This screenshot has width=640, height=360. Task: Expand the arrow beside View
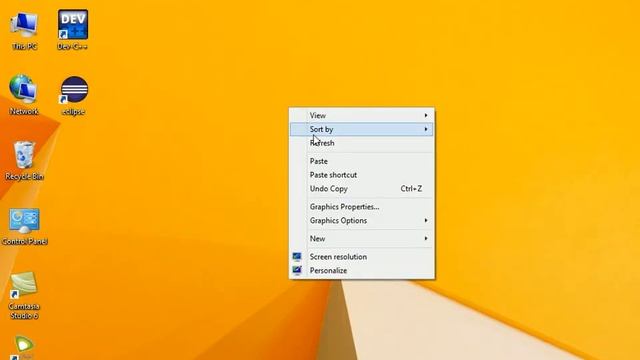click(426, 116)
